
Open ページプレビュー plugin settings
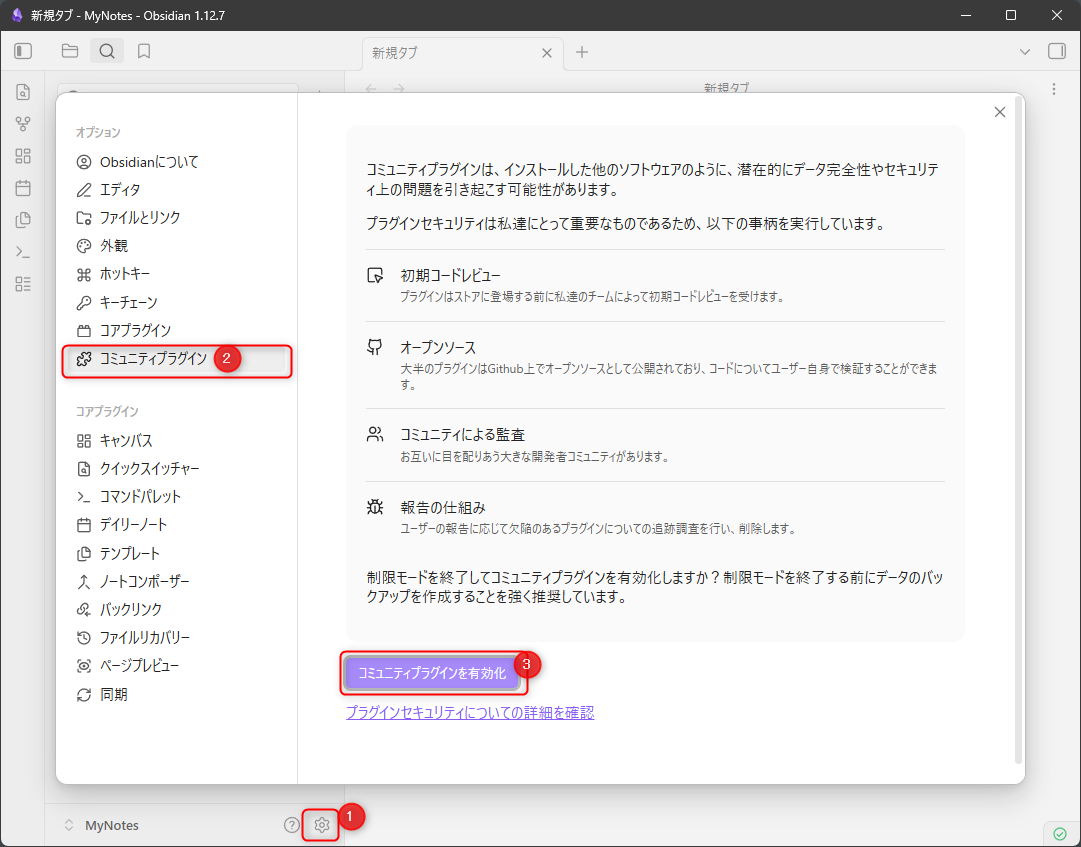tap(178, 666)
